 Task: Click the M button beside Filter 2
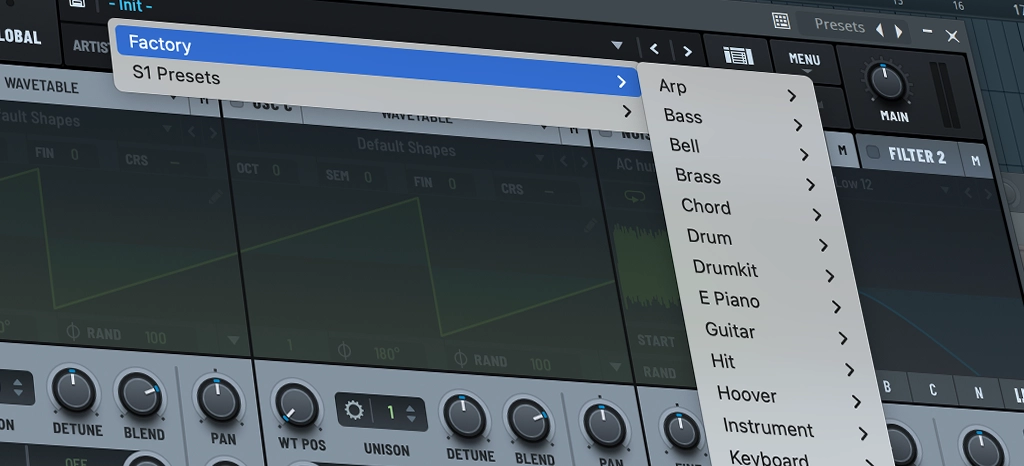976,161
